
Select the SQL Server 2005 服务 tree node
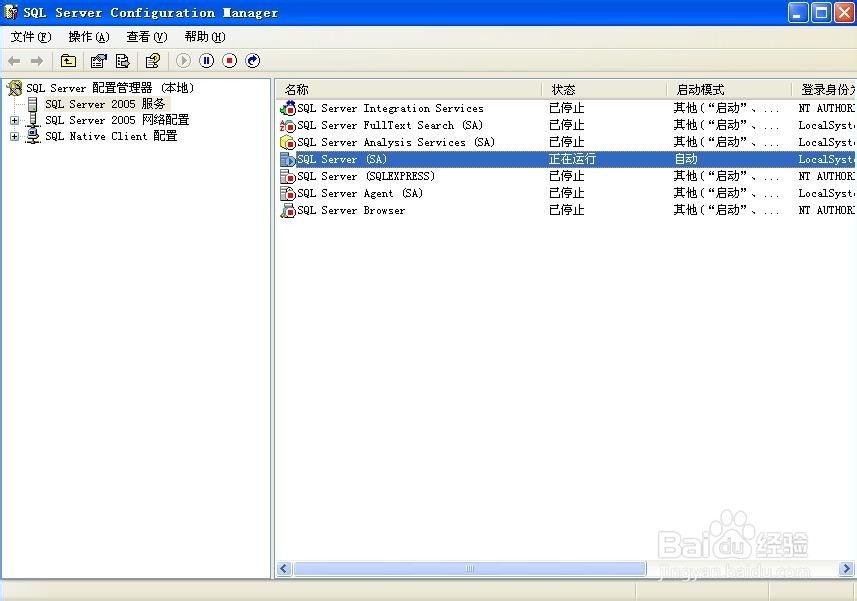pyautogui.click(x=105, y=104)
